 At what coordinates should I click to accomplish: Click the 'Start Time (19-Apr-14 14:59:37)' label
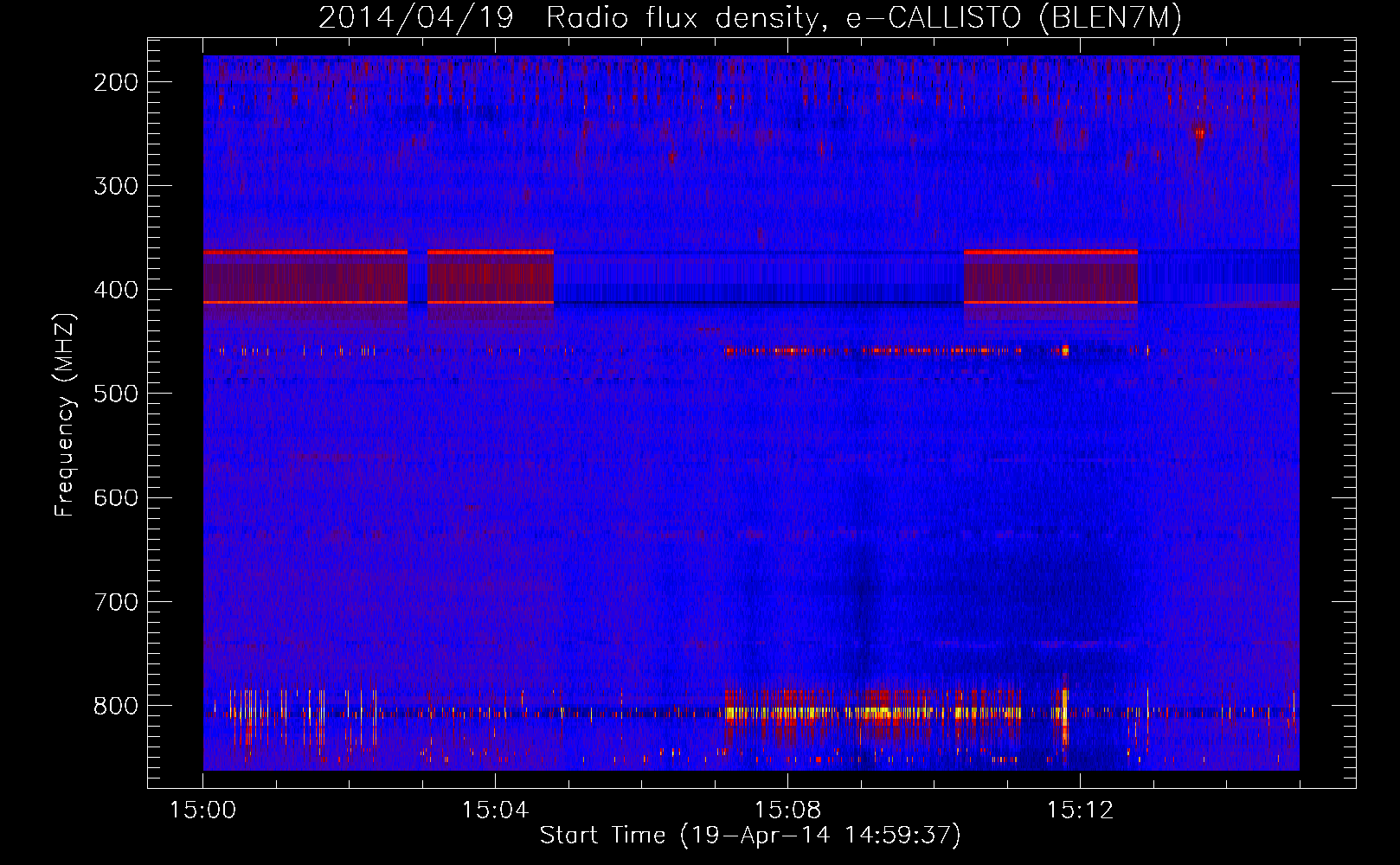(750, 836)
